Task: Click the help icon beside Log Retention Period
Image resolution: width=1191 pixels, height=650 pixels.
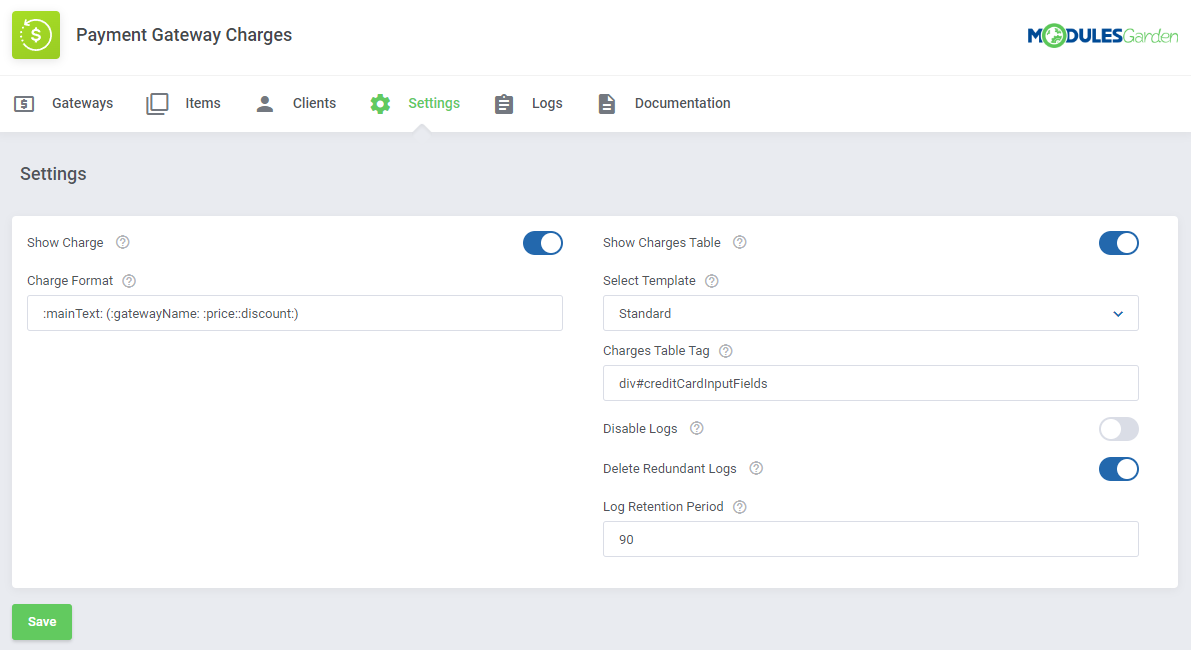Action: coord(739,507)
